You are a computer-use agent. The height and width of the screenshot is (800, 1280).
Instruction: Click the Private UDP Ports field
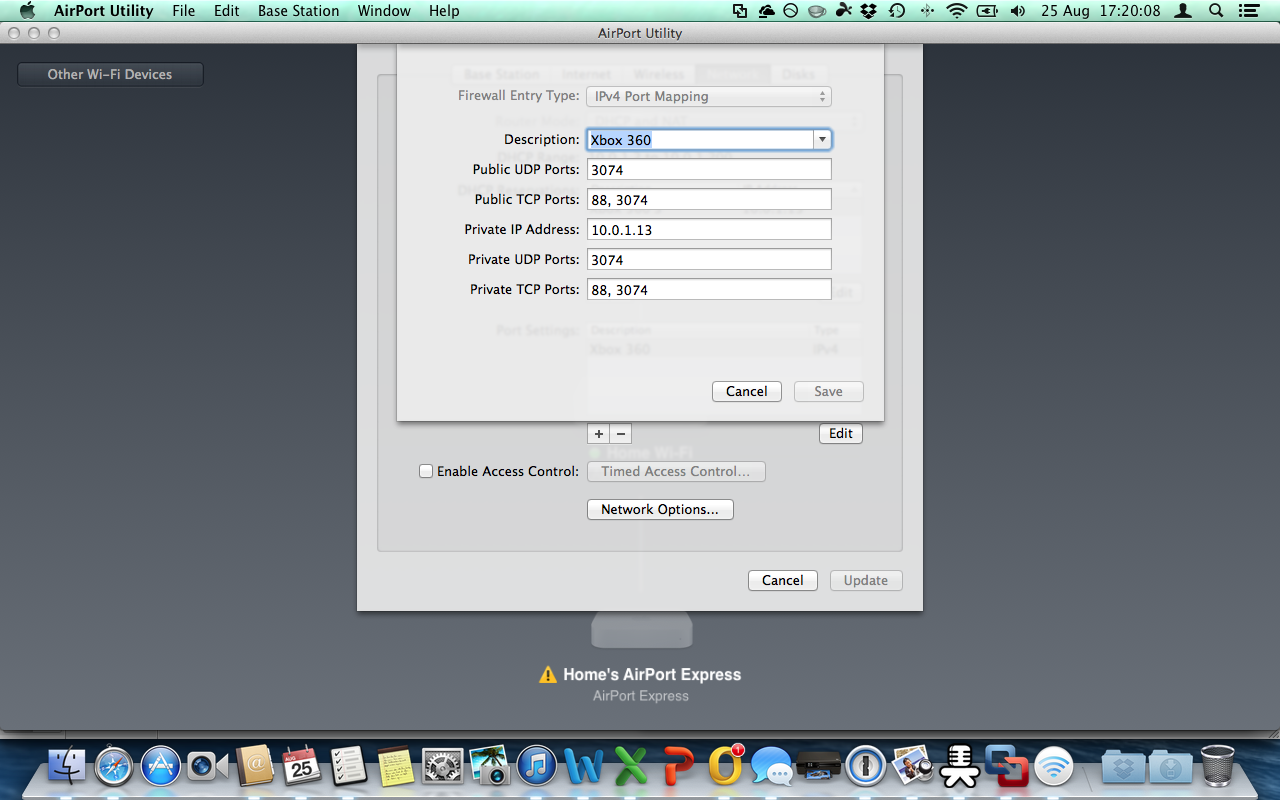pyautogui.click(x=709, y=260)
